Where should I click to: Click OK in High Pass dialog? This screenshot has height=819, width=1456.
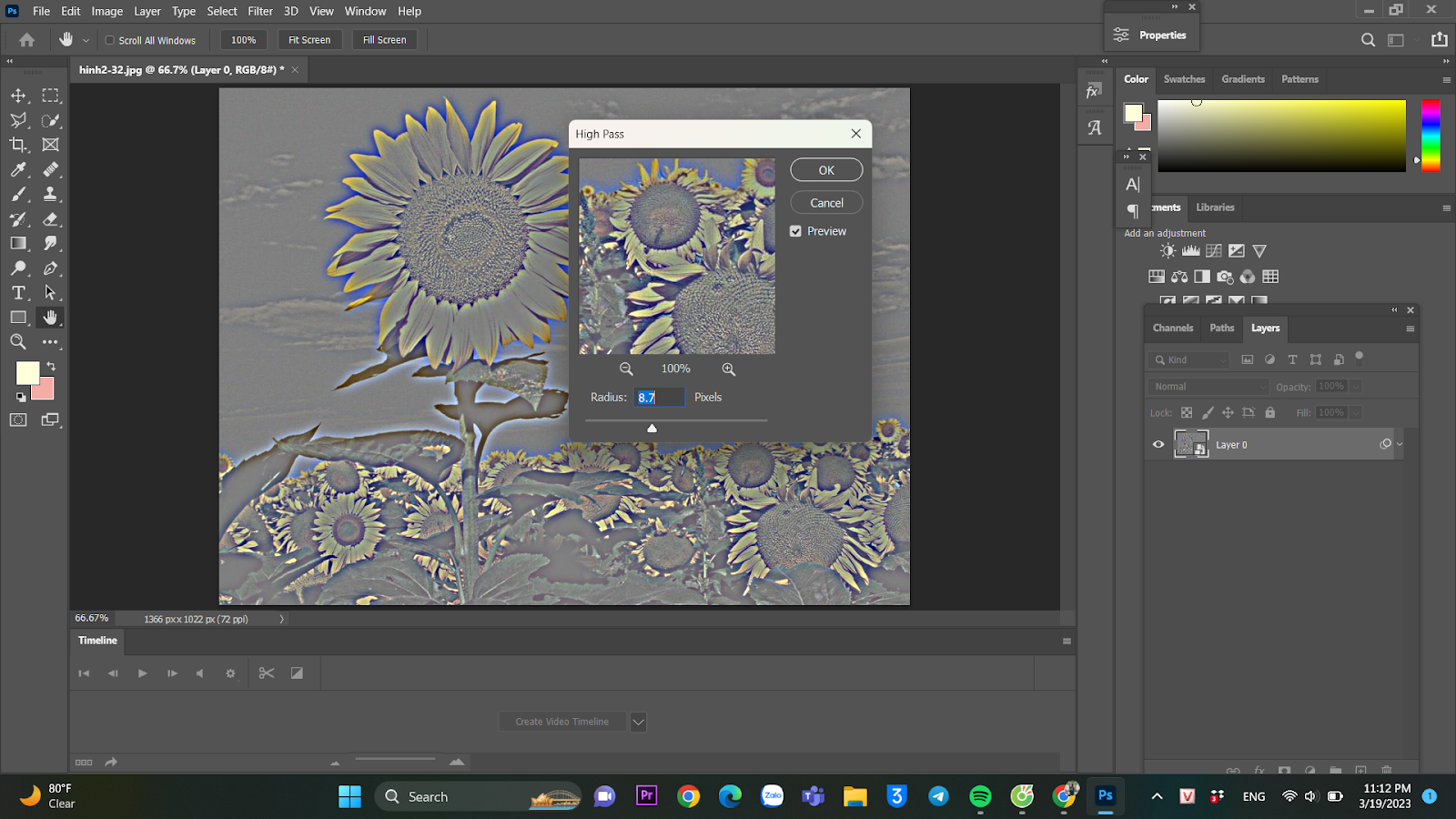pos(826,170)
